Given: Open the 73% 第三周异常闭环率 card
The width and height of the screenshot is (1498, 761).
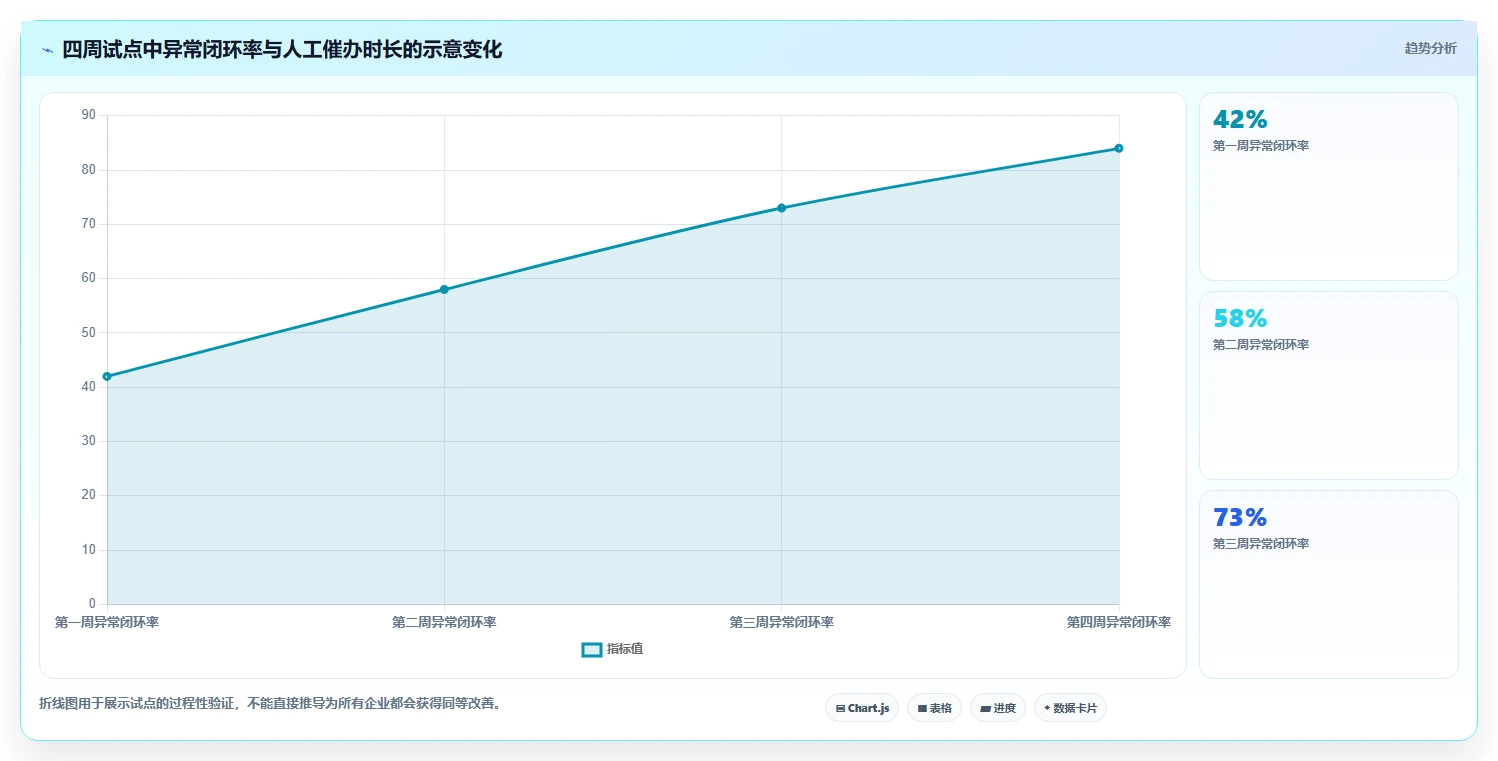Looking at the screenshot, I should point(1328,584).
